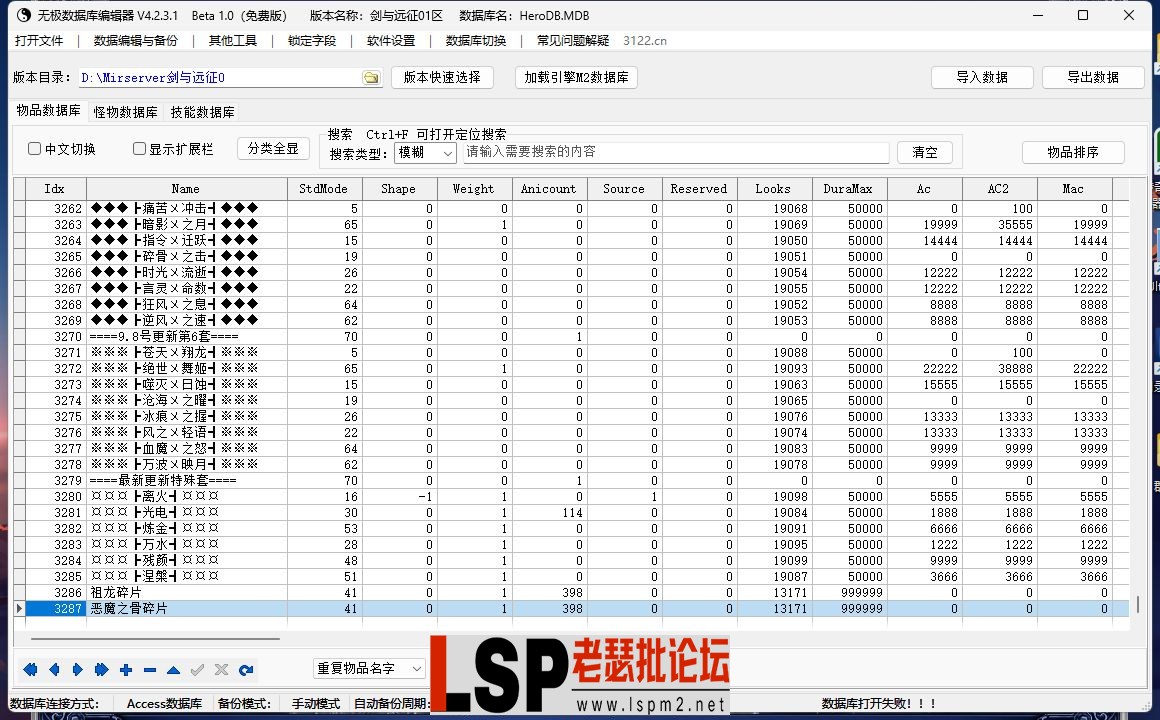Click the edit record triangle icon
The image size is (1160, 720).
173,670
